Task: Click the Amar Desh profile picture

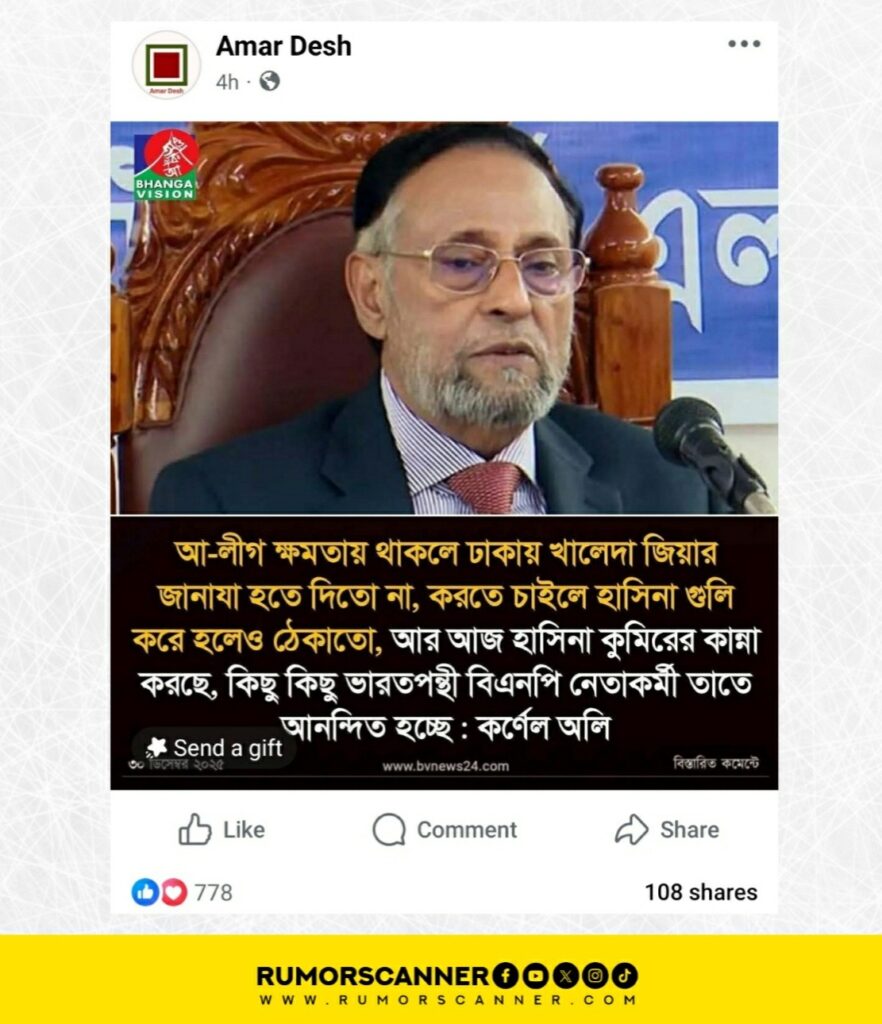Action: [x=166, y=65]
